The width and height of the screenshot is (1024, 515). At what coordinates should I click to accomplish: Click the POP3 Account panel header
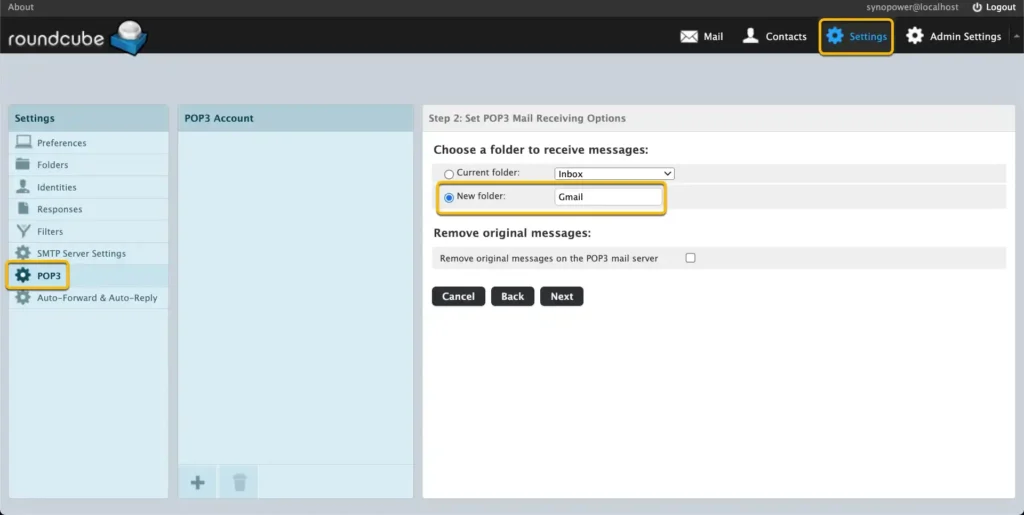(x=296, y=118)
